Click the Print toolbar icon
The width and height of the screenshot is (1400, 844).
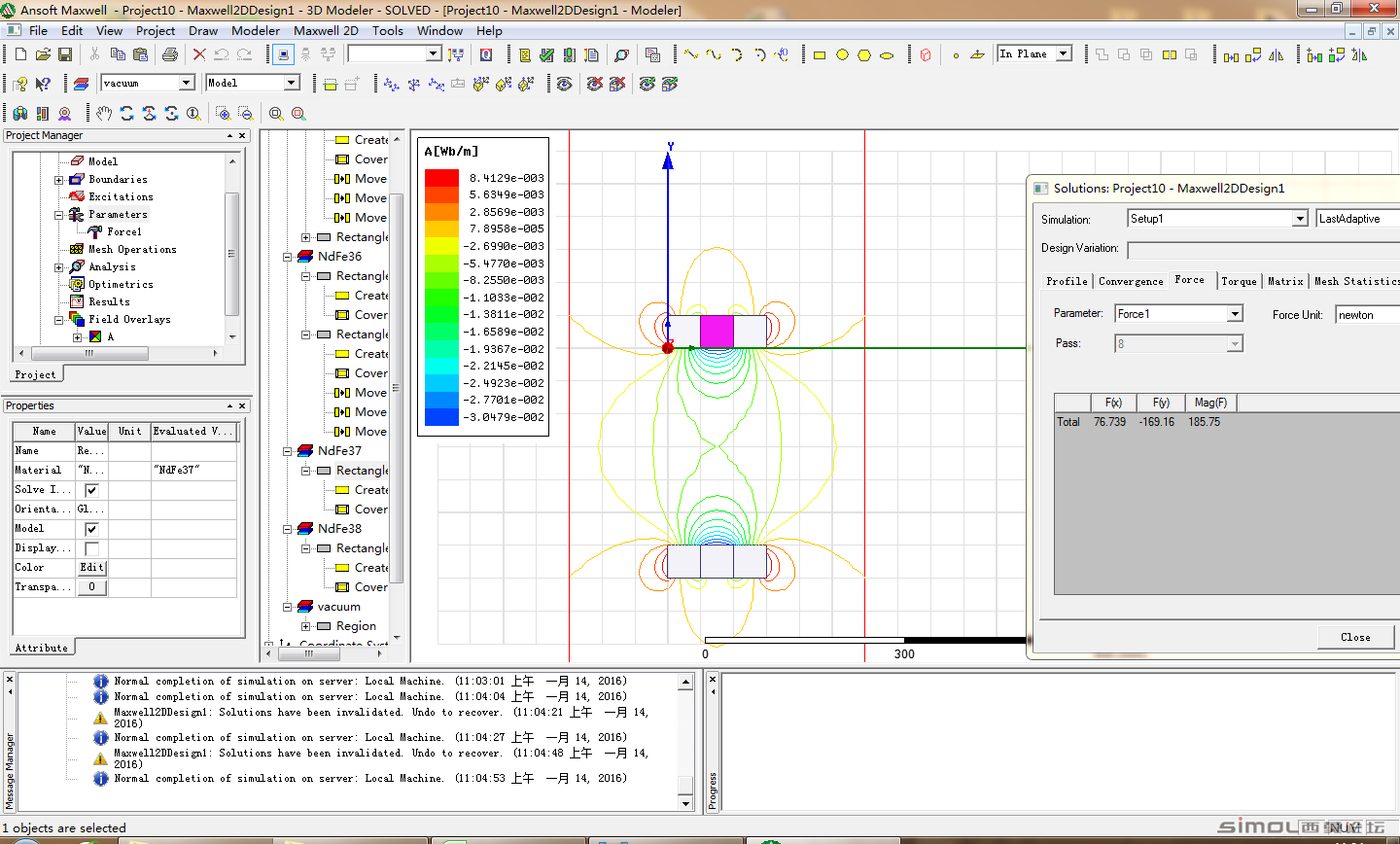[170, 54]
